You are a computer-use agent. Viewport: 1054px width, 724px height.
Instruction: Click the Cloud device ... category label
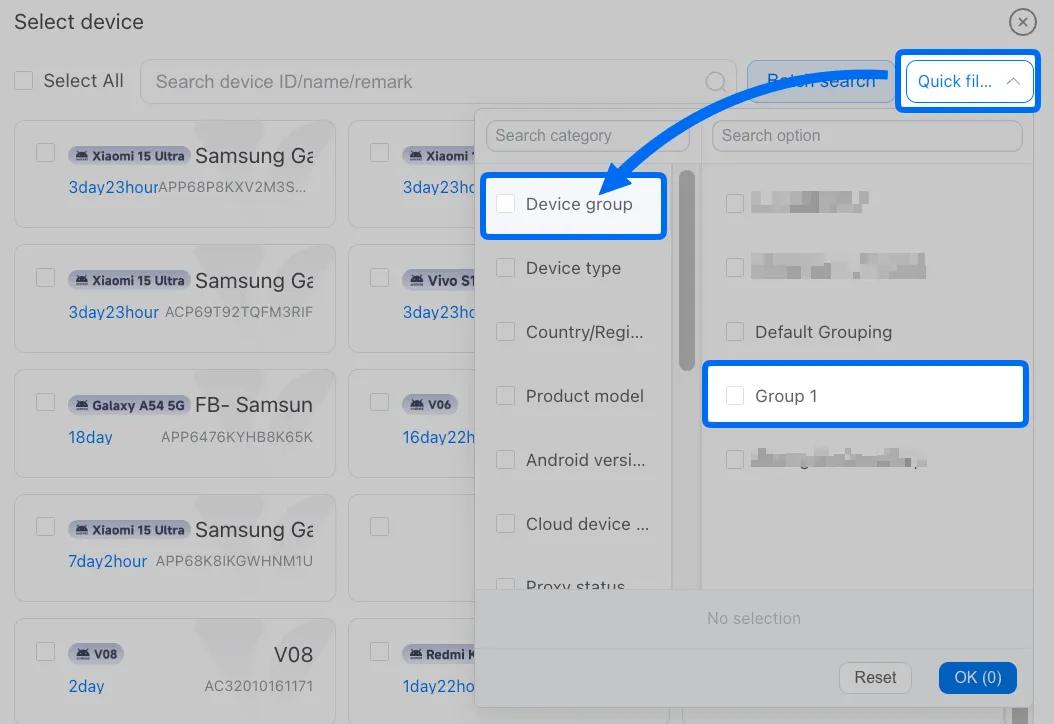[x=587, y=524]
